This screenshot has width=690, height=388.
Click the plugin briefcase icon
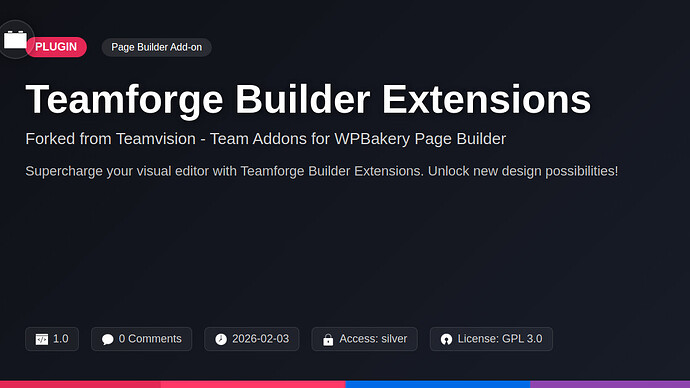[x=15, y=40]
